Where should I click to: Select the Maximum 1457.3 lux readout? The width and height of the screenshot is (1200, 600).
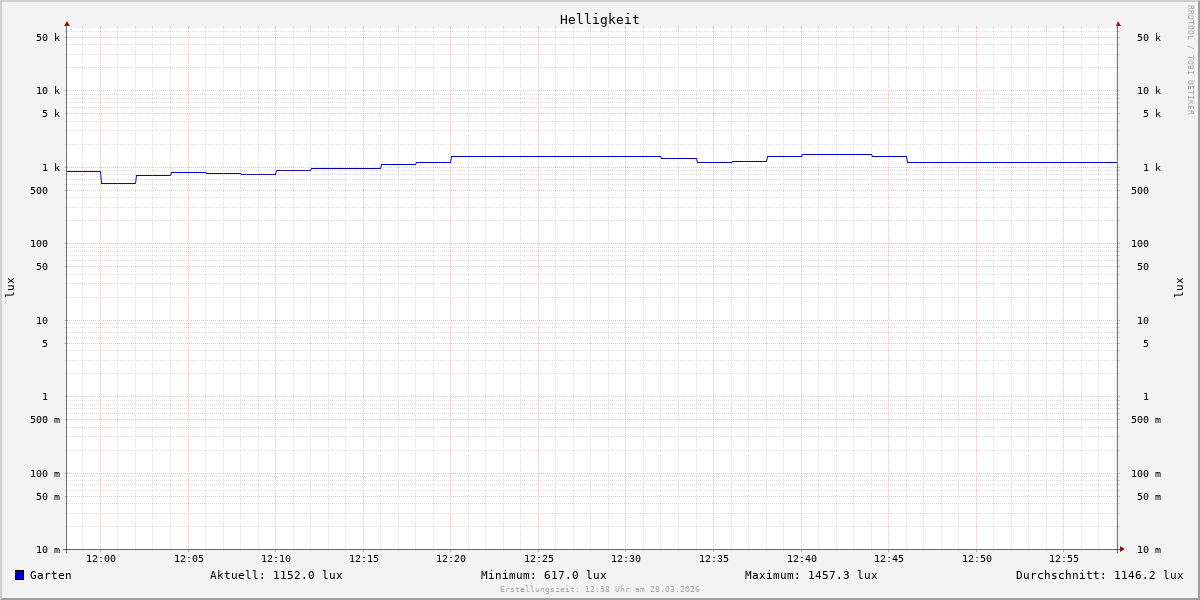coord(811,575)
